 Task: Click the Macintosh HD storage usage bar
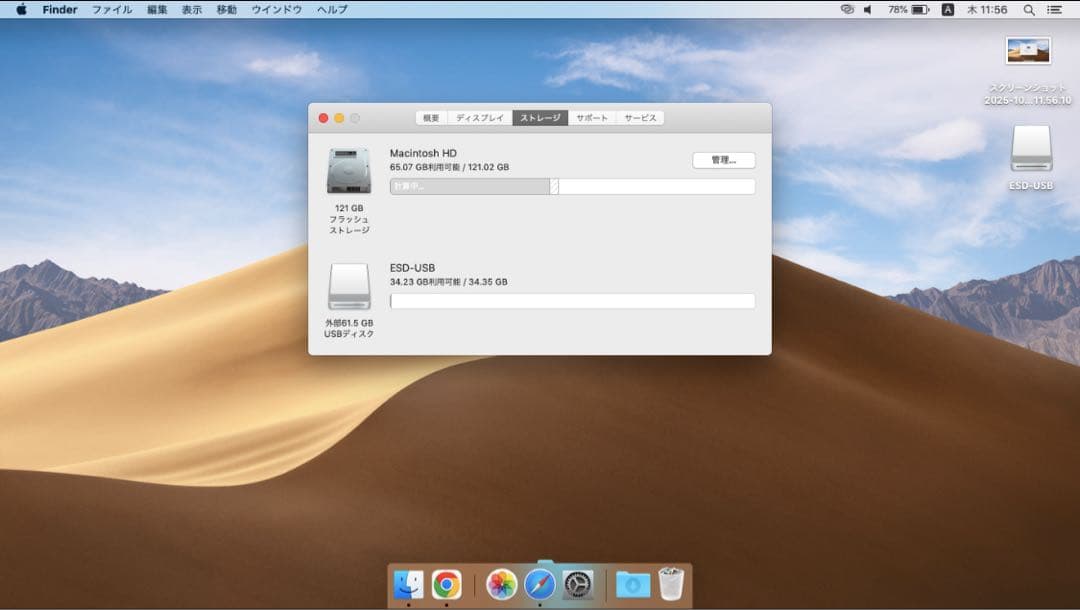point(572,187)
